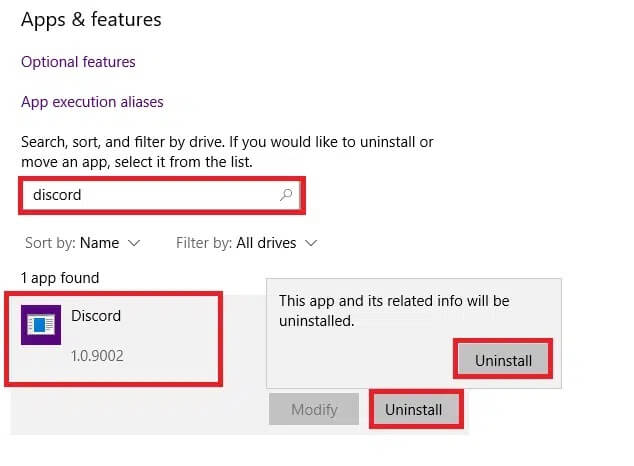Click the app search field containing discord
Image resolution: width=634 pixels, height=466 pixels.
coord(162,195)
